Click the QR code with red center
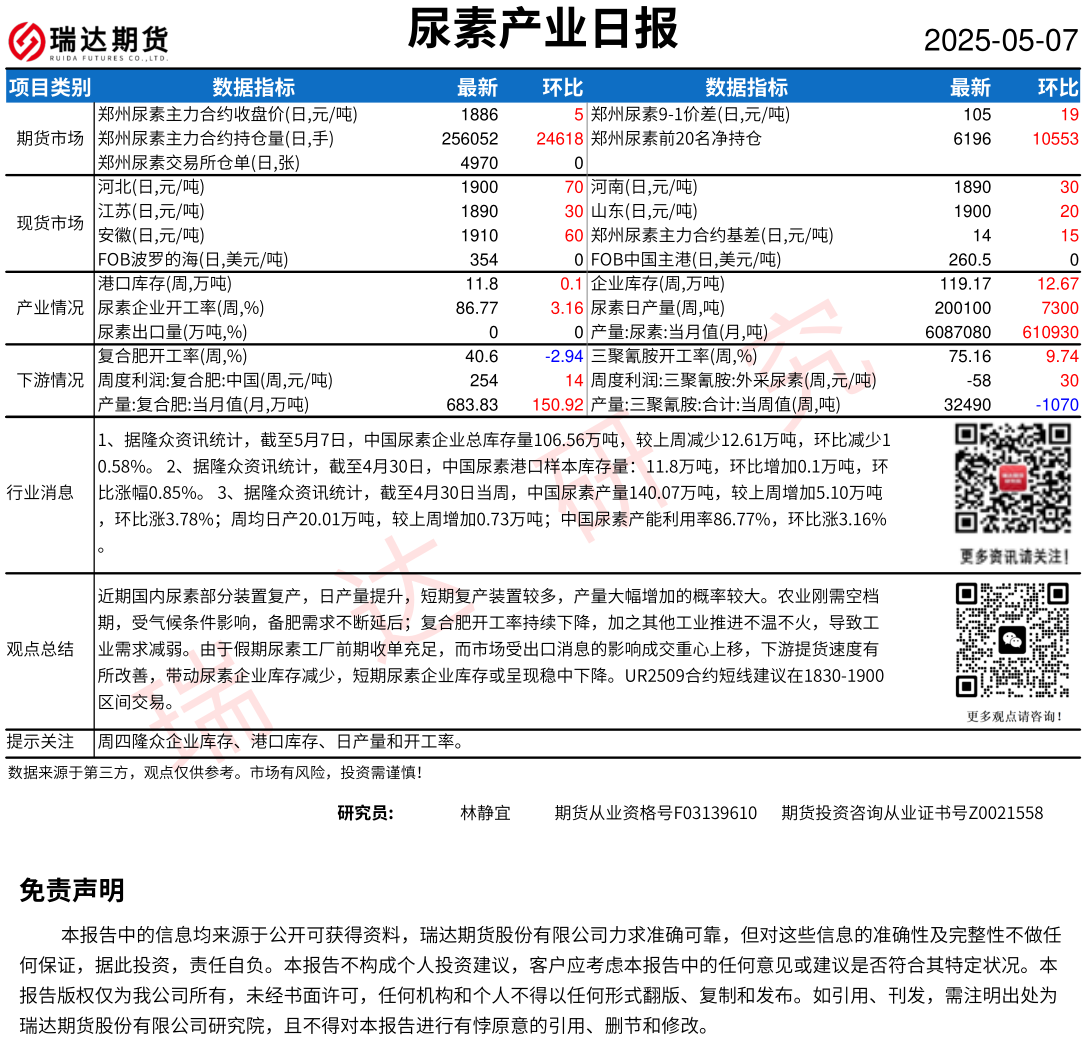Viewport: 1086px width, 1039px height. [1014, 478]
